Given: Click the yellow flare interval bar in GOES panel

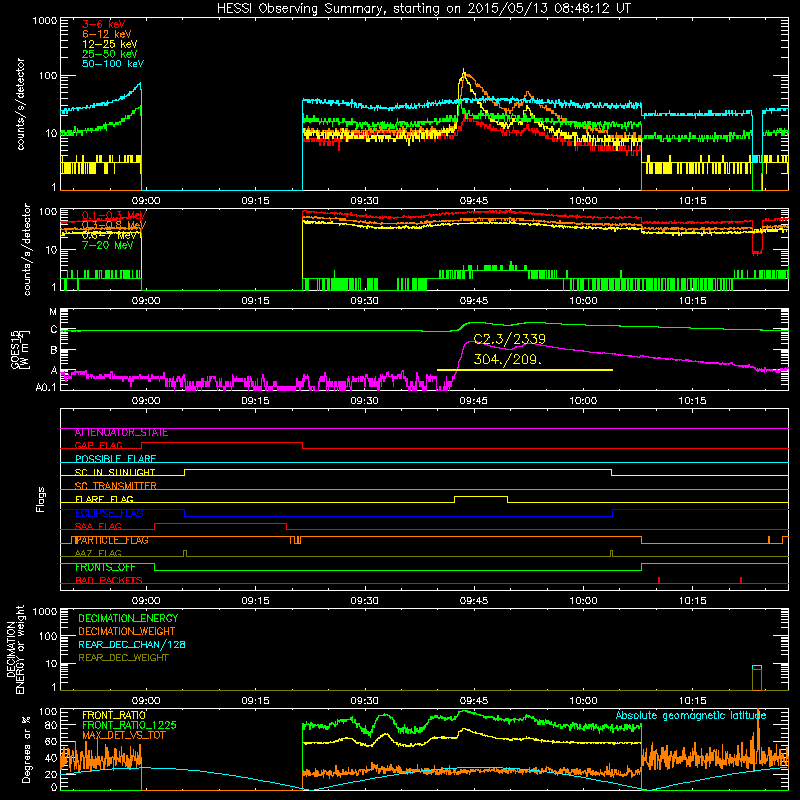Looking at the screenshot, I should [525, 370].
